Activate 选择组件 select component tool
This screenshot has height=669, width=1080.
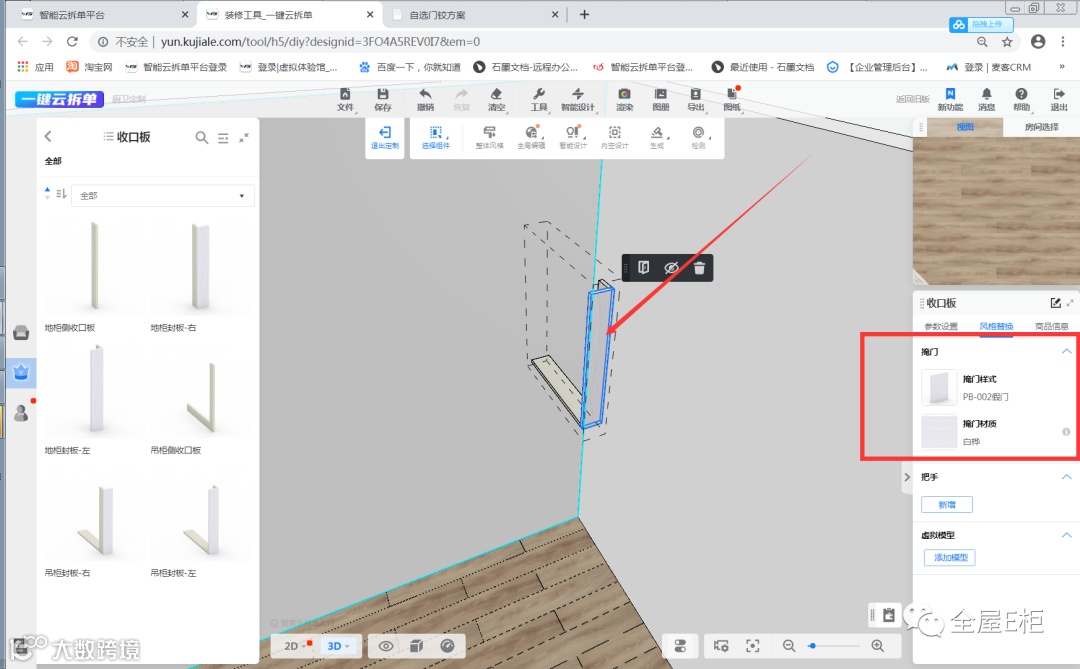click(x=435, y=137)
